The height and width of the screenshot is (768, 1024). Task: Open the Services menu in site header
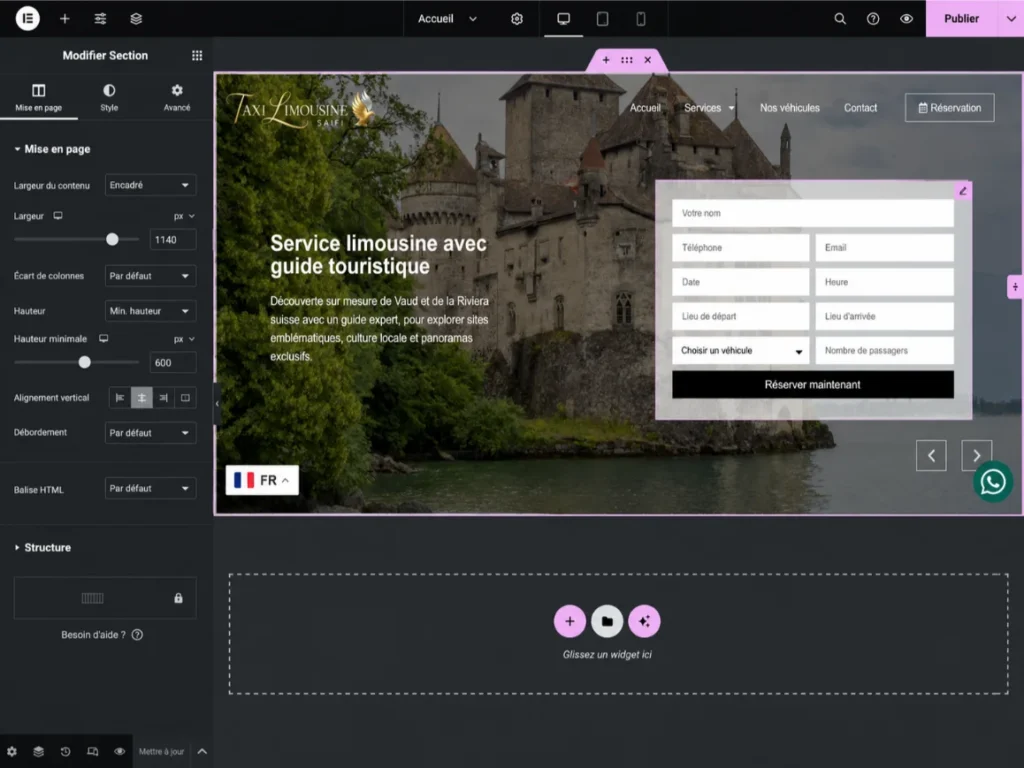click(x=709, y=108)
